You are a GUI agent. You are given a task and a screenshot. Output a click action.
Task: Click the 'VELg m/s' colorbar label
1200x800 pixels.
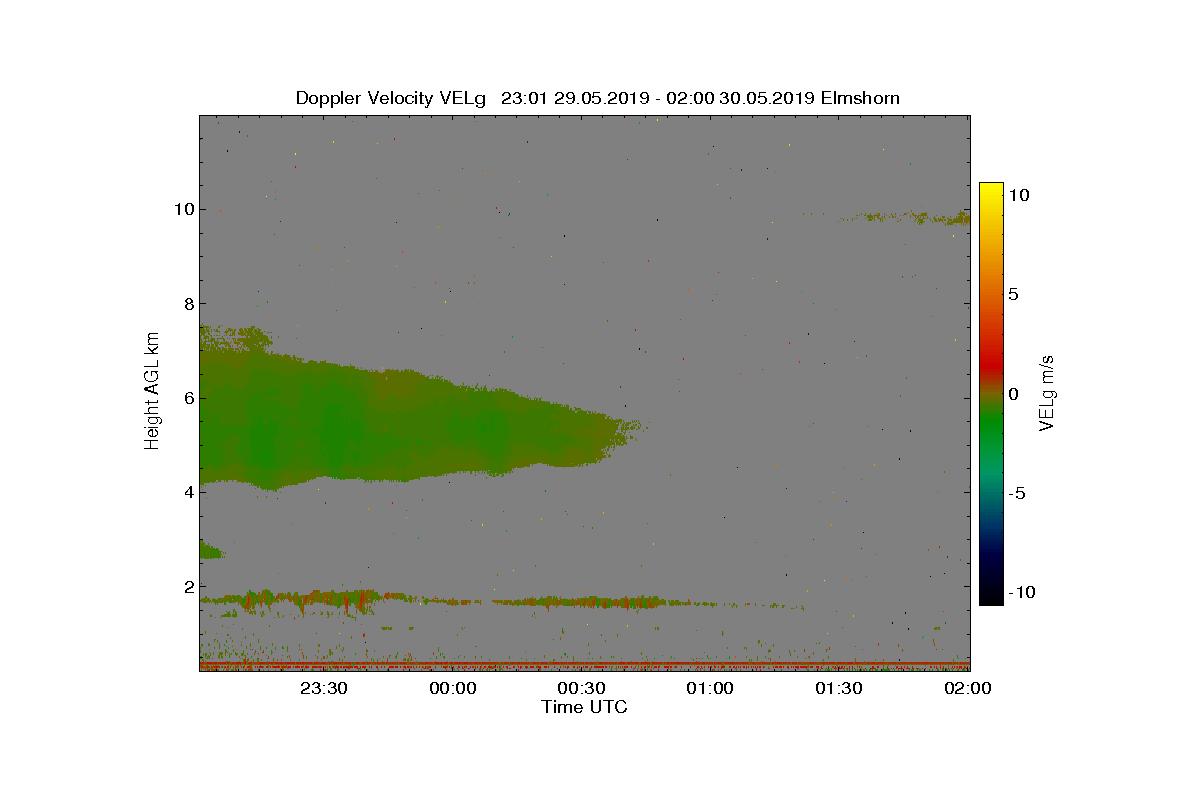[1047, 392]
